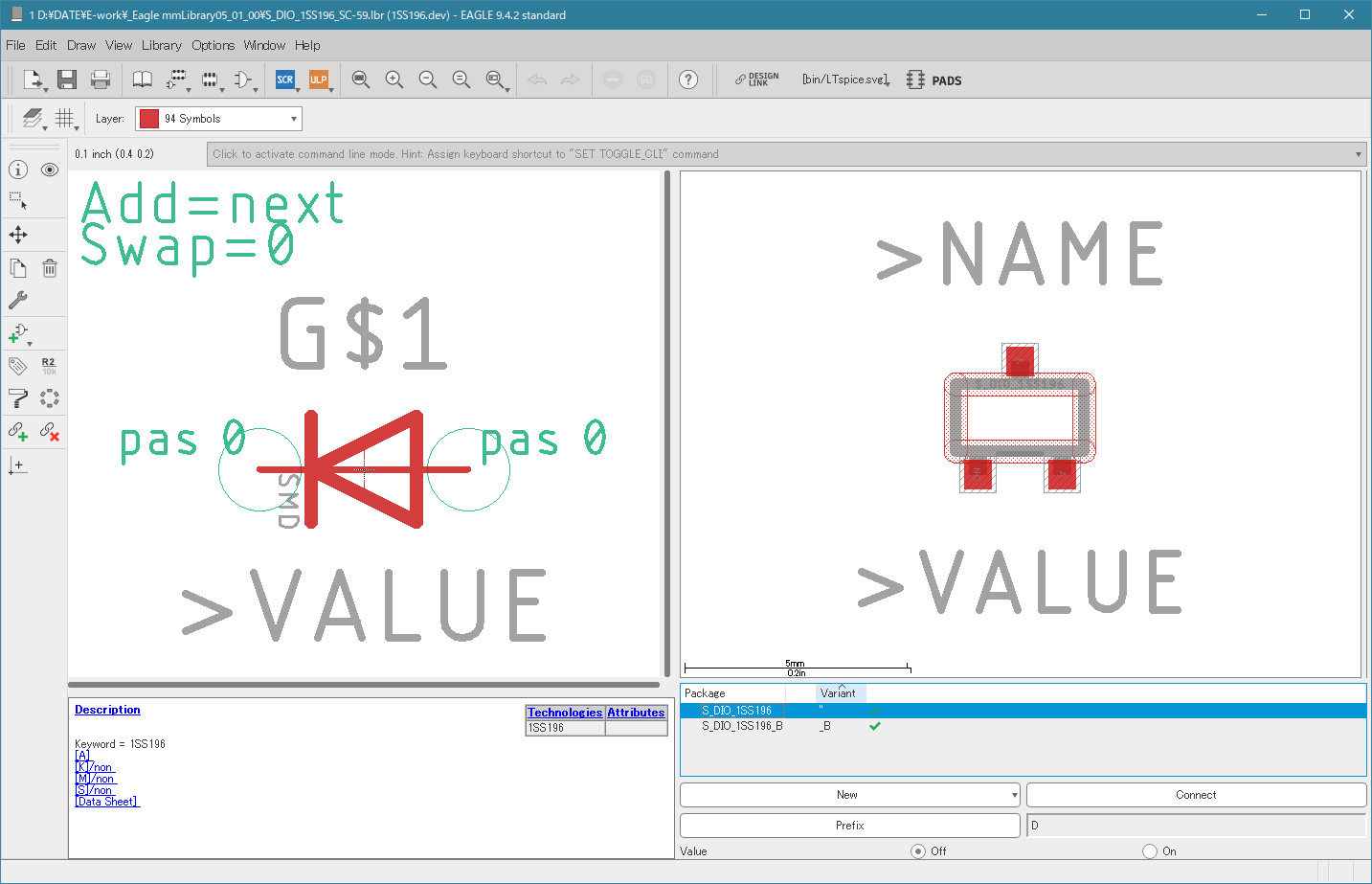This screenshot has height=884, width=1372.
Task: Toggle the Show eye tool
Action: coord(50,170)
